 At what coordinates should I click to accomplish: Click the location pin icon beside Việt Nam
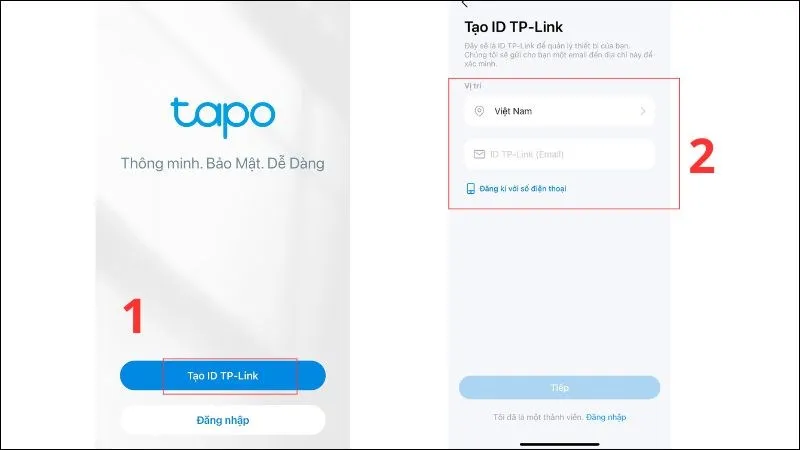tap(479, 111)
